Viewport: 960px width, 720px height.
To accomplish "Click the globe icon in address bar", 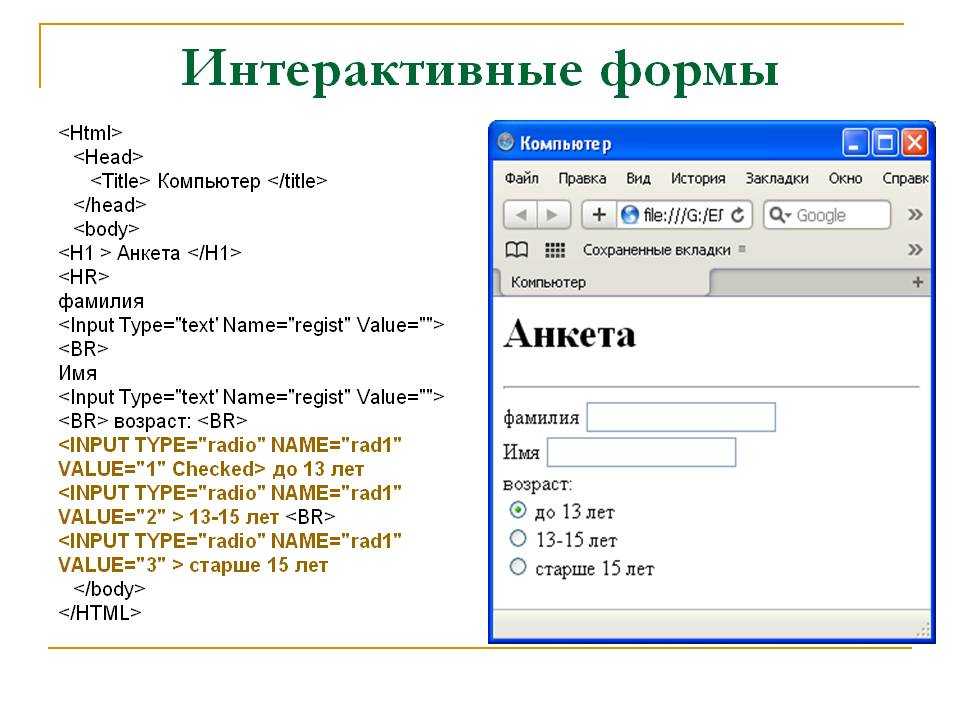I will coord(629,215).
